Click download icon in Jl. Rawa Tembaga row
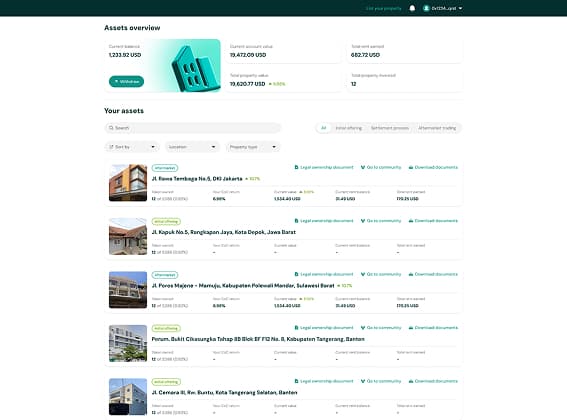Image resolution: width=567 pixels, height=420 pixels. 411,167
